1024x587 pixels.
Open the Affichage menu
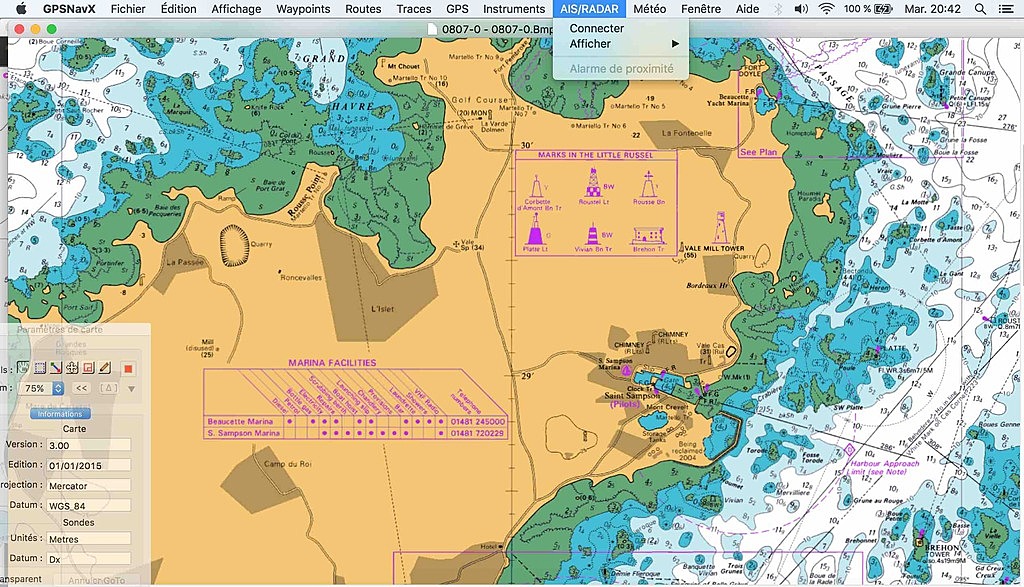coord(236,9)
